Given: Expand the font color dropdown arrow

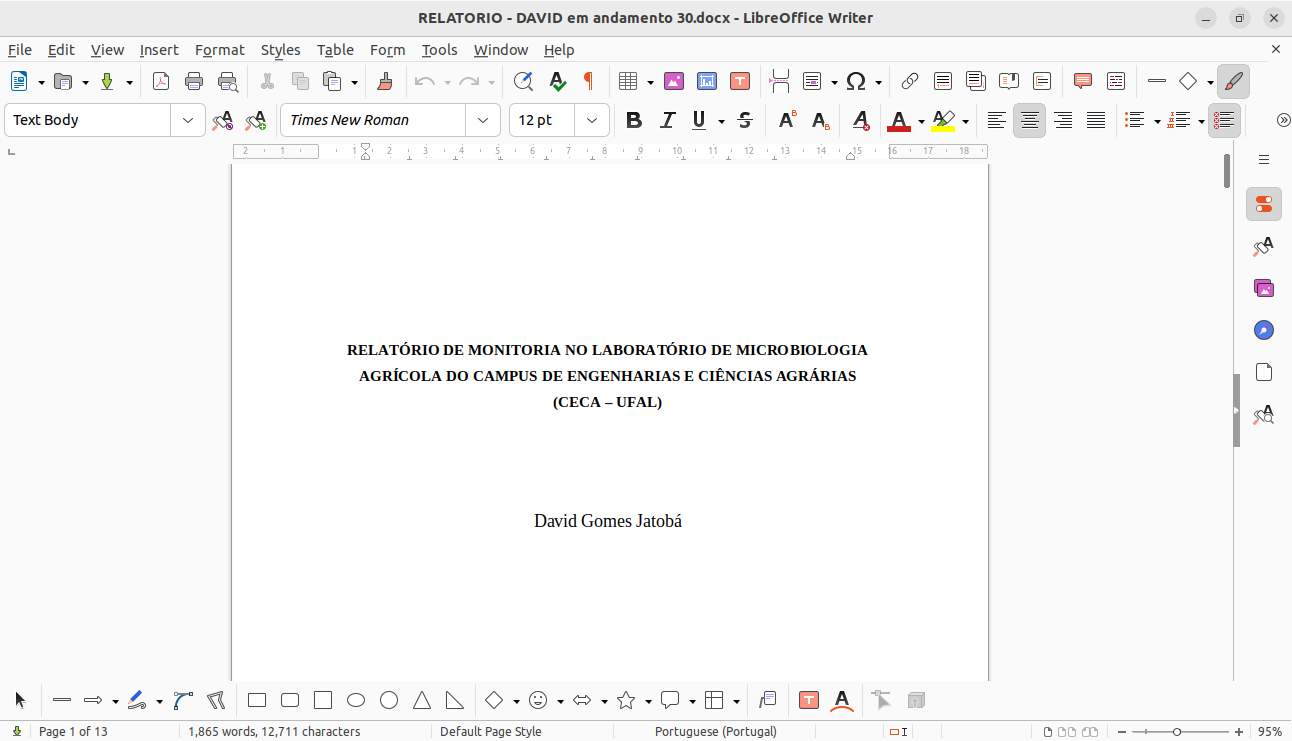Looking at the screenshot, I should click(921, 121).
